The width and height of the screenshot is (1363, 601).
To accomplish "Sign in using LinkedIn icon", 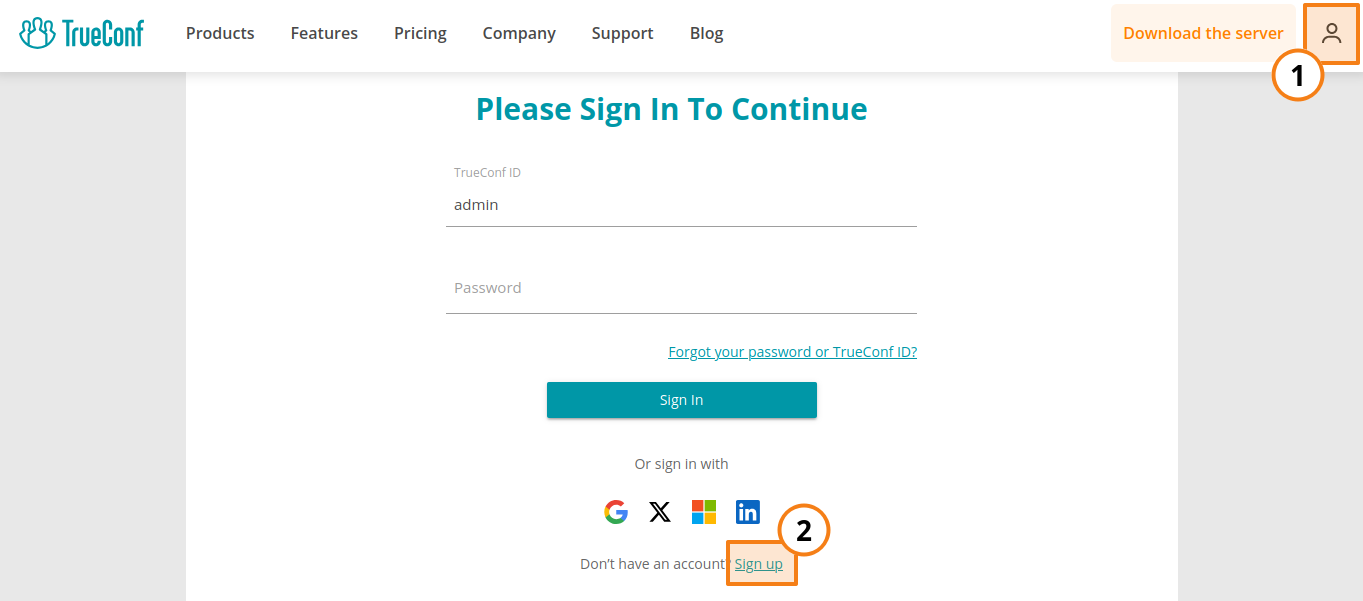I will [748, 512].
